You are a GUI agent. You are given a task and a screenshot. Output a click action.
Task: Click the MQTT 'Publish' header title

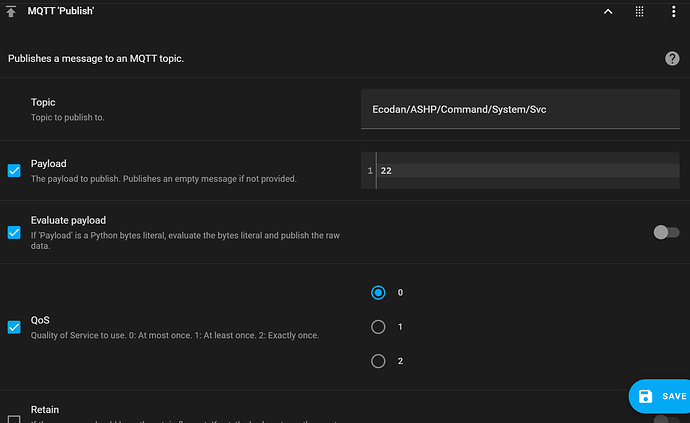pyautogui.click(x=61, y=11)
